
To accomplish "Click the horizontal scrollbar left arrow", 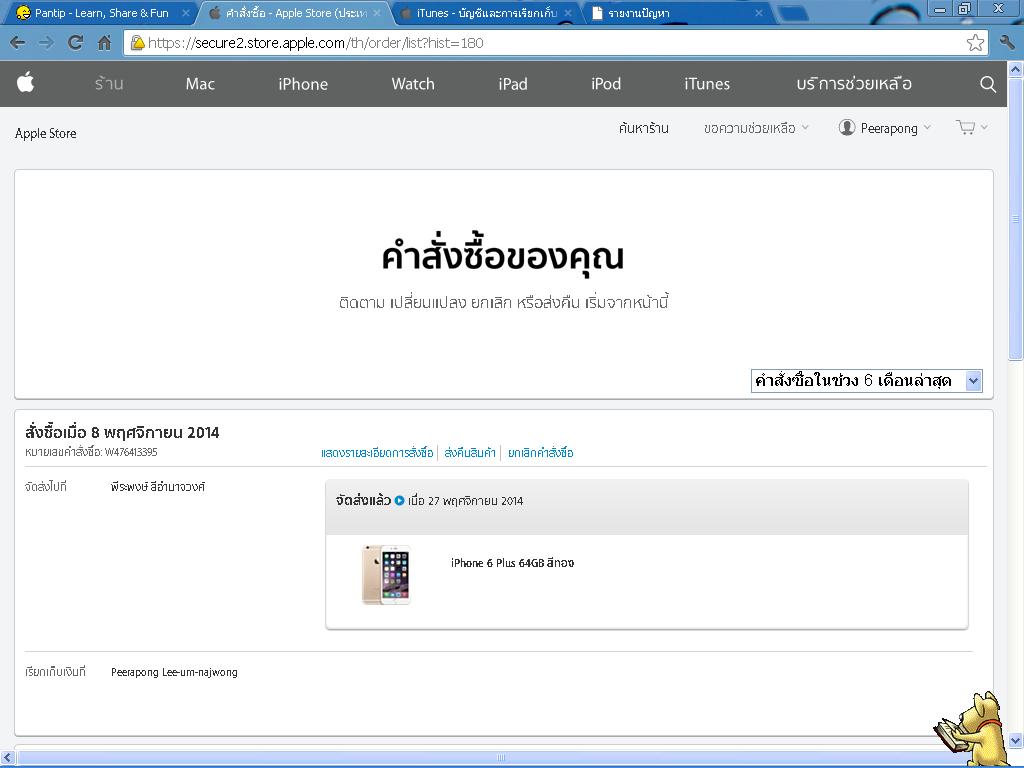I will [x=7, y=758].
